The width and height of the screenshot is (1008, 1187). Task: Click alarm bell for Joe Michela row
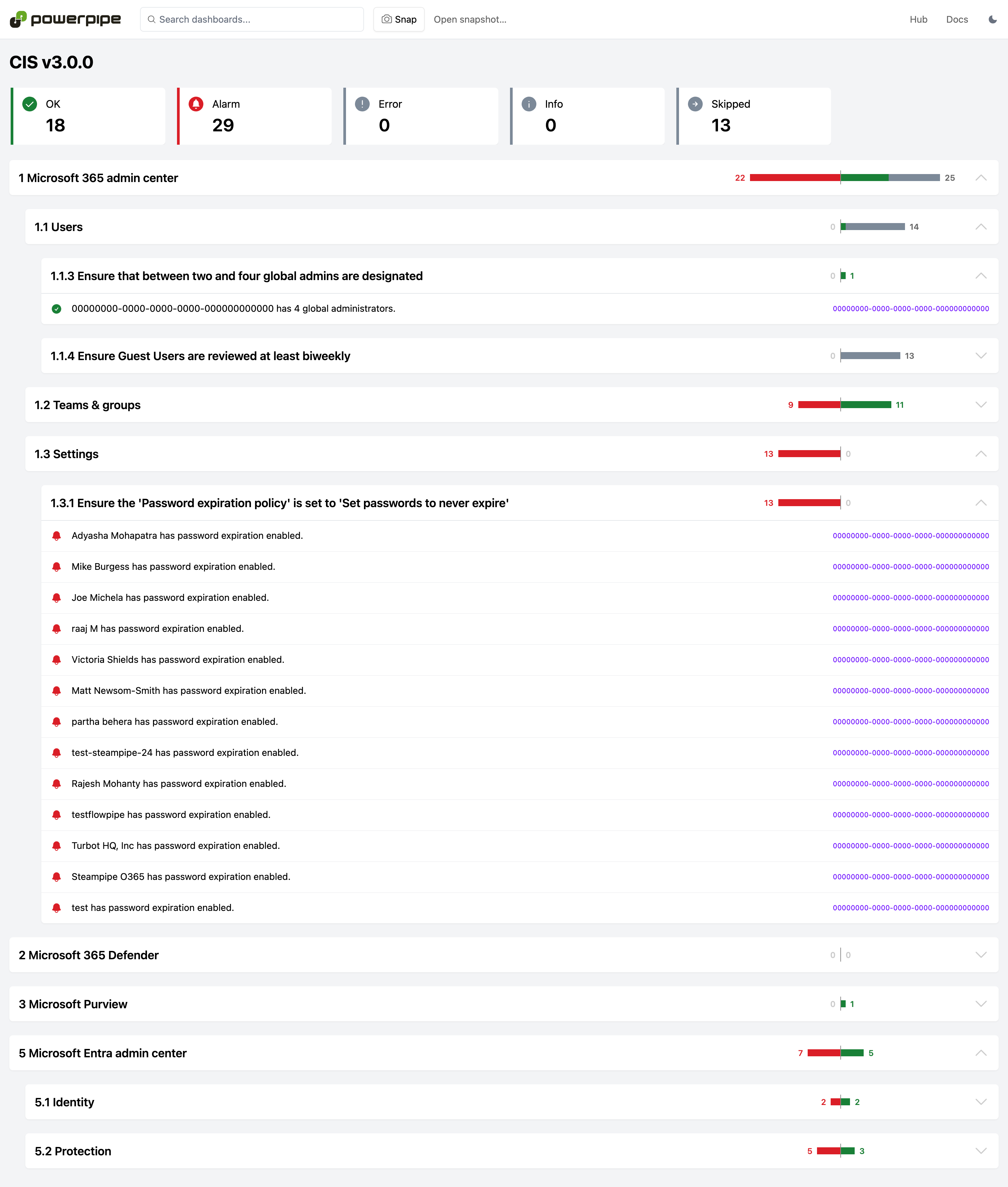pyautogui.click(x=57, y=598)
